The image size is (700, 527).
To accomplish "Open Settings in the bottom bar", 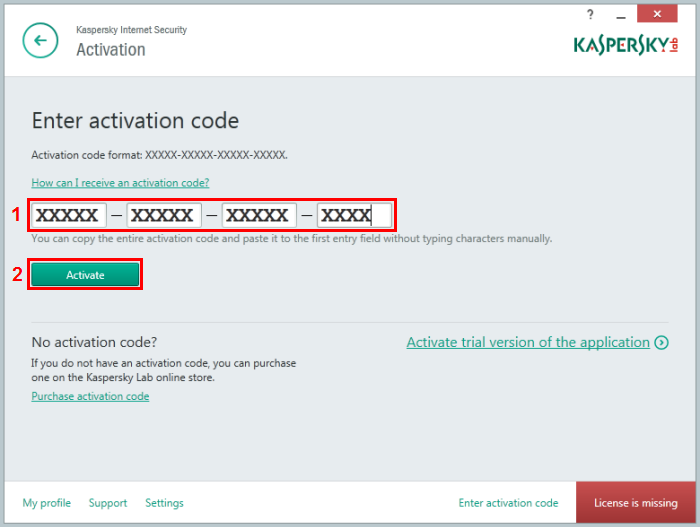I will (x=164, y=503).
